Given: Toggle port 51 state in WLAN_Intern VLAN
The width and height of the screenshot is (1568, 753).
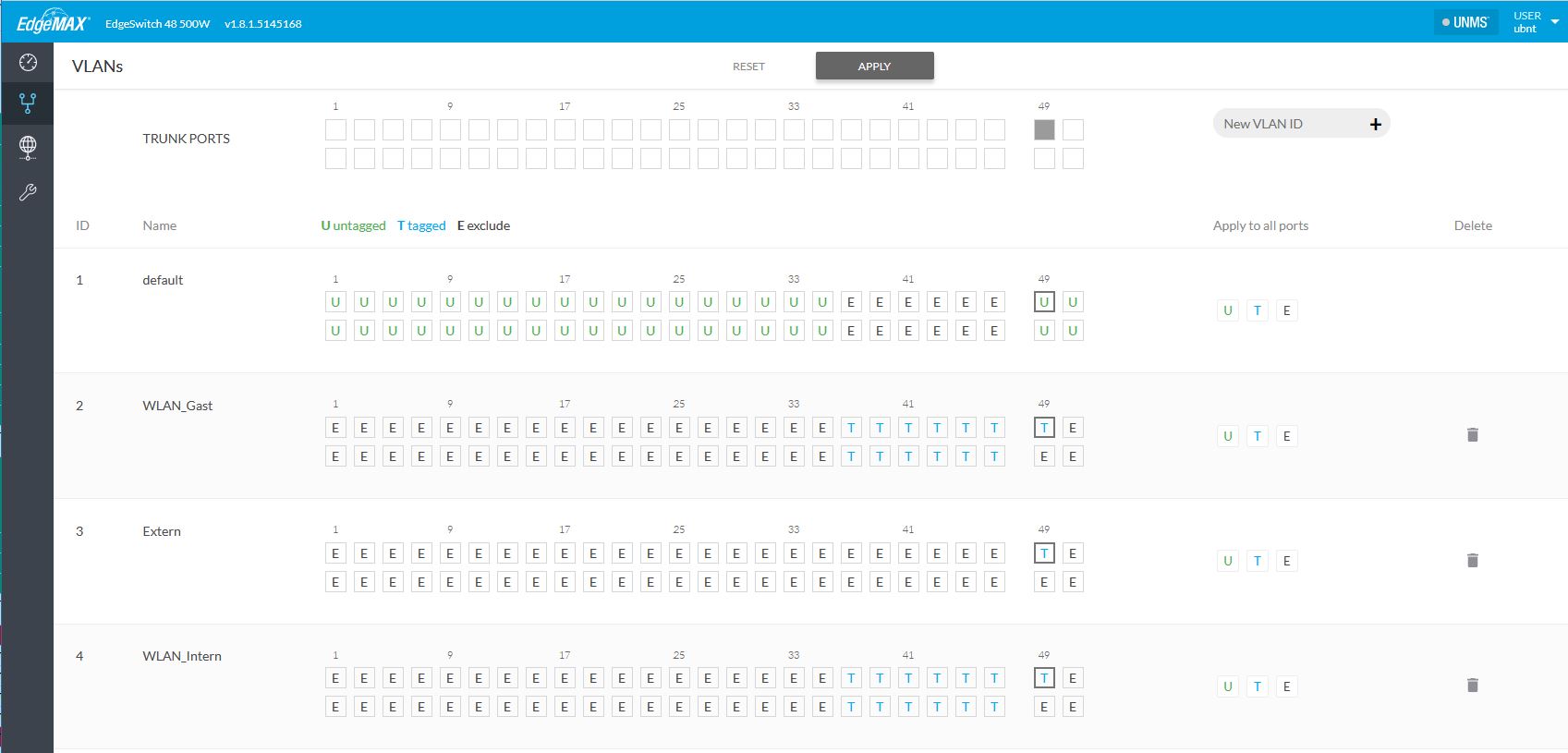Looking at the screenshot, I should click(x=1073, y=678).
